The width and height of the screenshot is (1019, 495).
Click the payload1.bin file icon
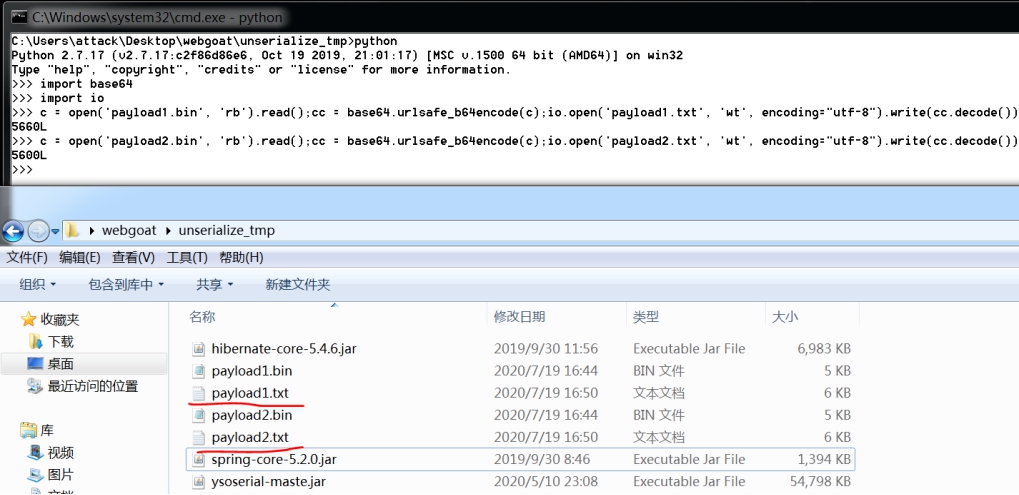(199, 371)
